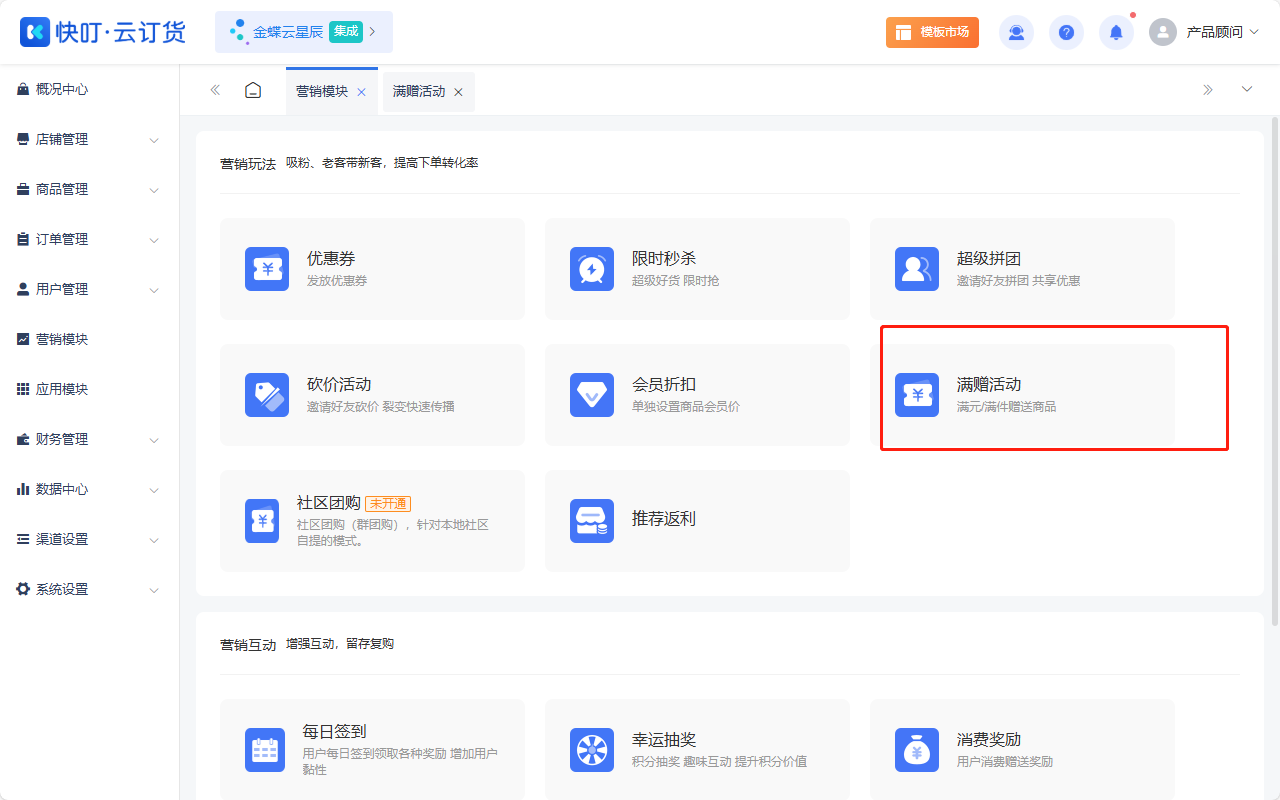Open the 限时秒杀 alarm clock icon

click(592, 269)
